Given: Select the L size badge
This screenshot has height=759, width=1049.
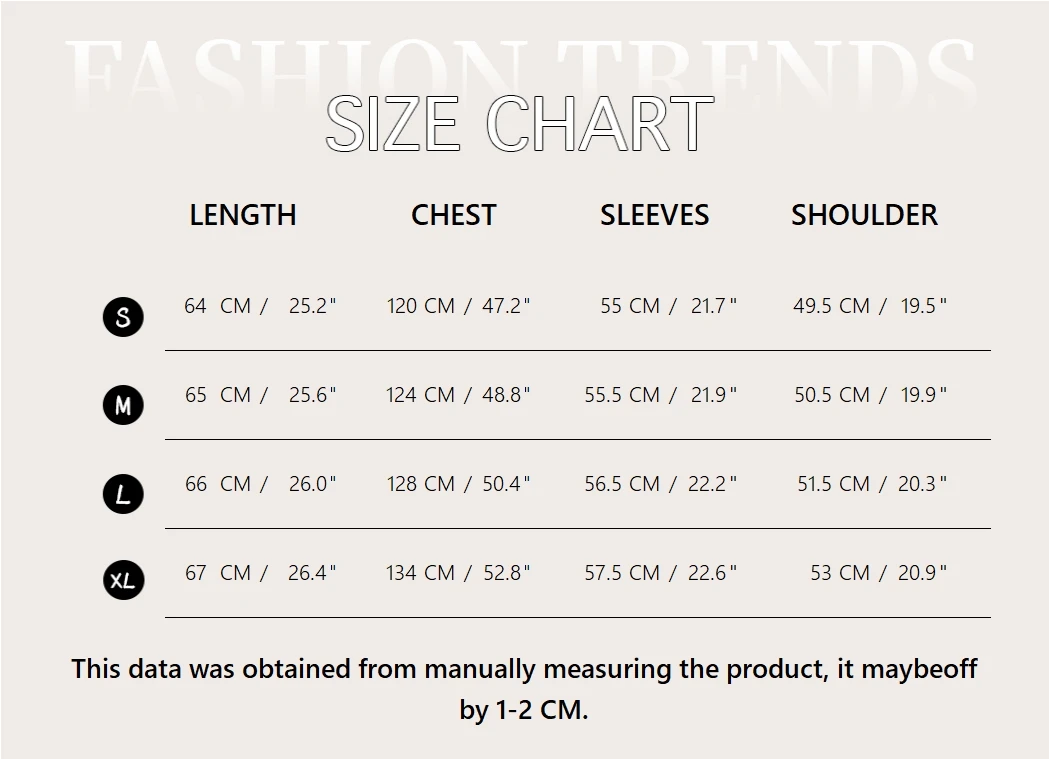Looking at the screenshot, I should pos(123,494).
